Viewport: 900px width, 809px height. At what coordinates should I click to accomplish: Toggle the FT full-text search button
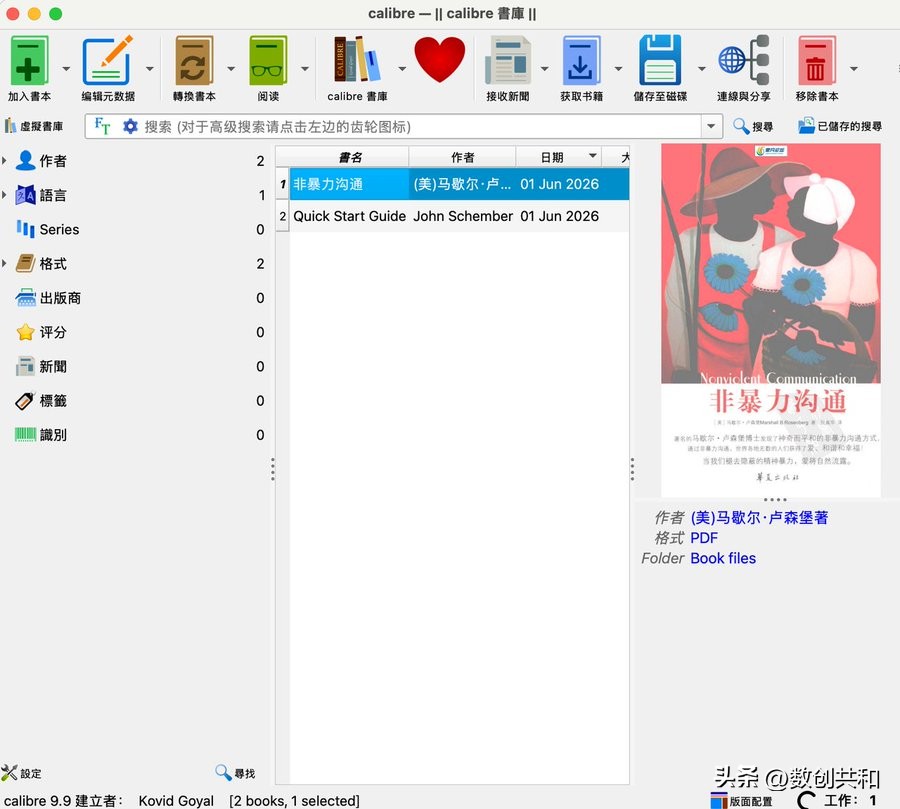tap(102, 126)
